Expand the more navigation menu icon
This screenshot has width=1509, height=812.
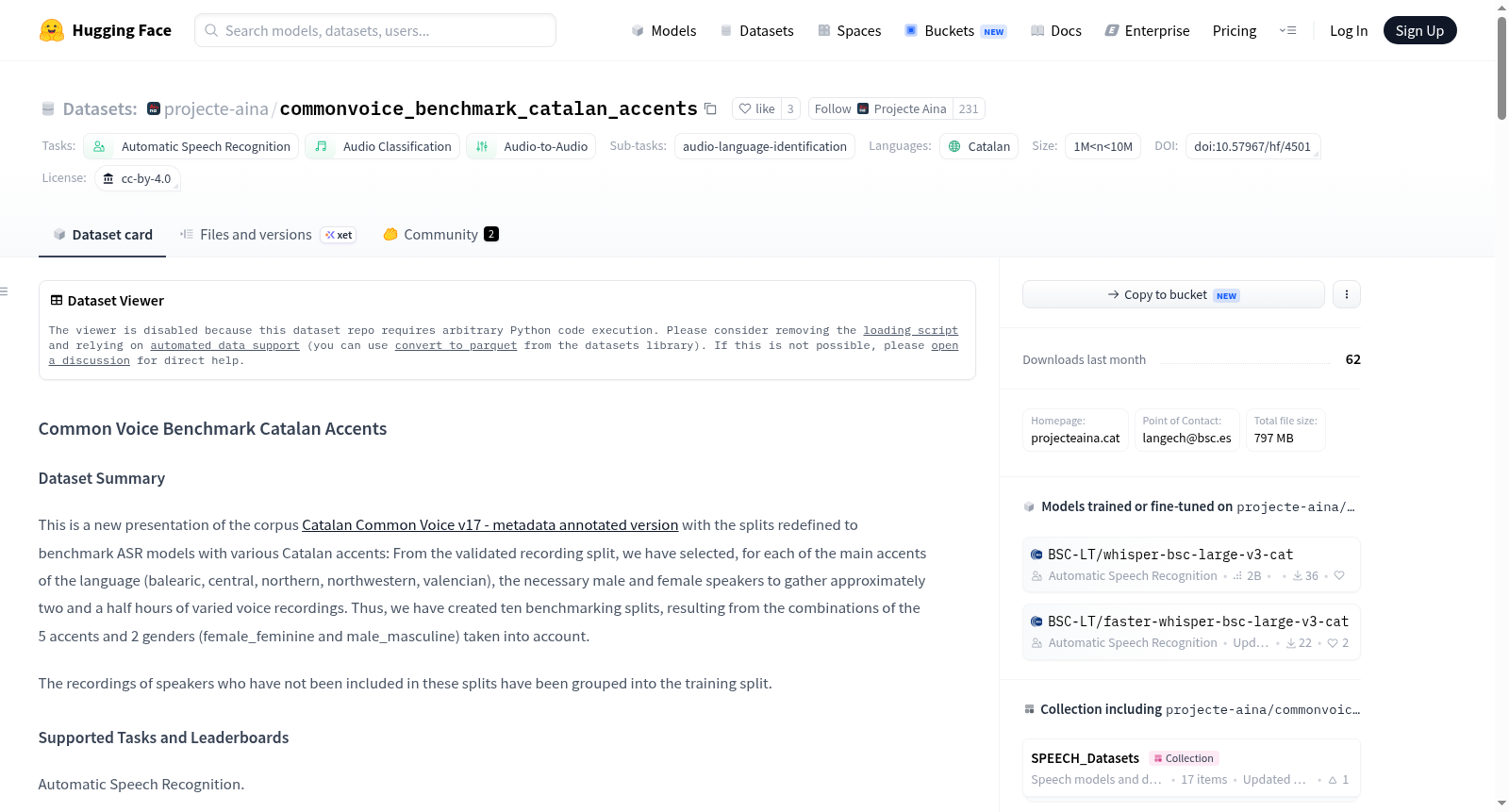click(x=1287, y=31)
